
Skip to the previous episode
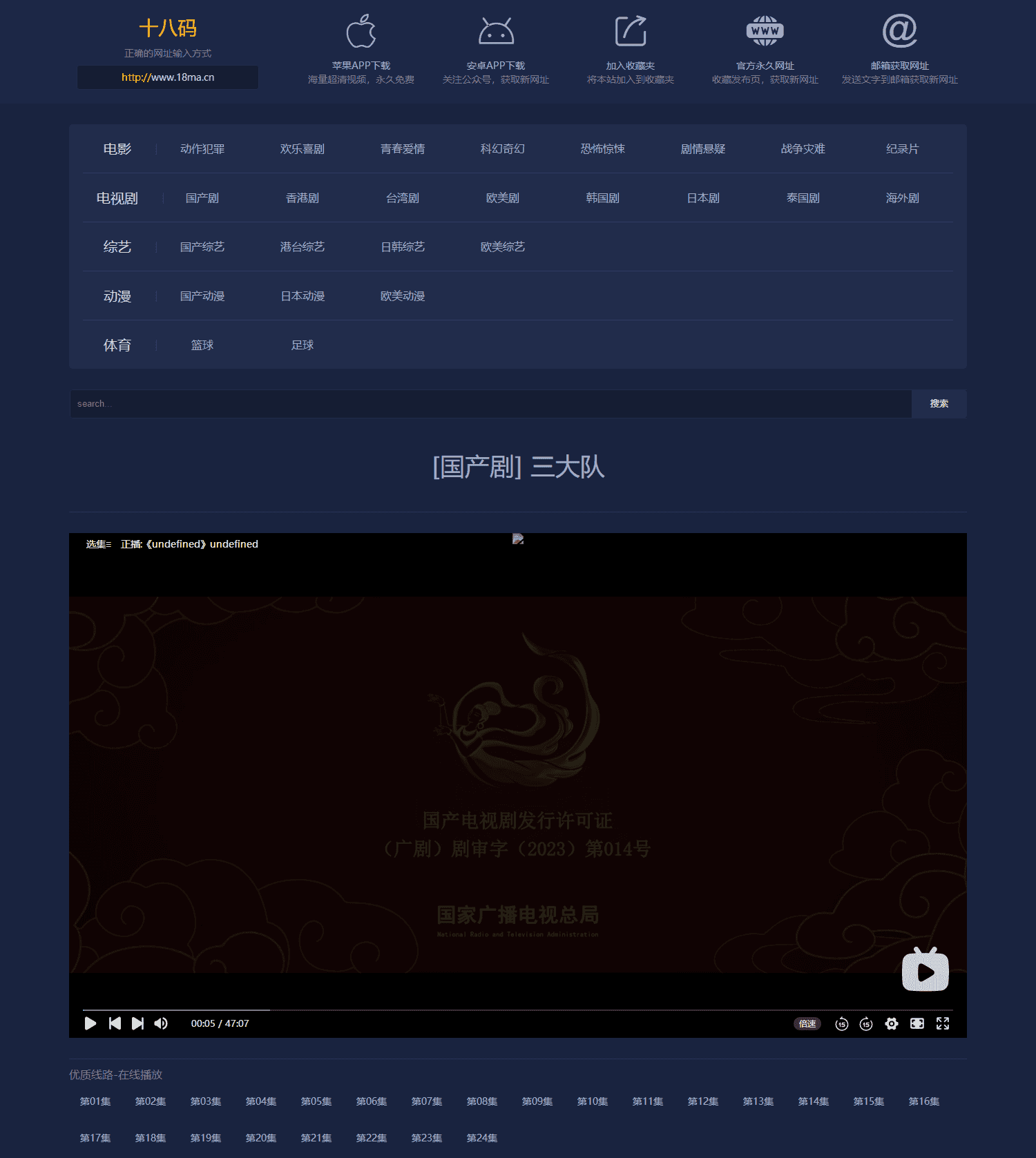pos(115,1023)
